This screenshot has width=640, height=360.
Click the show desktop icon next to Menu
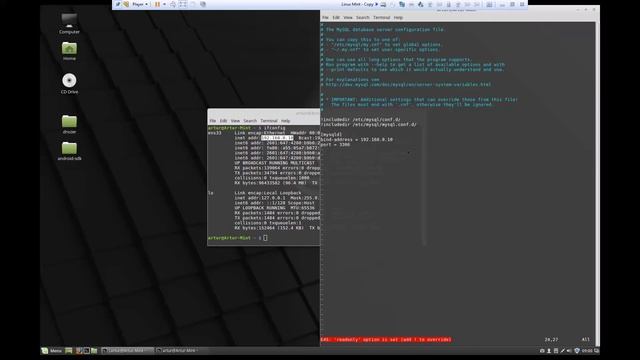pyautogui.click(x=69, y=351)
